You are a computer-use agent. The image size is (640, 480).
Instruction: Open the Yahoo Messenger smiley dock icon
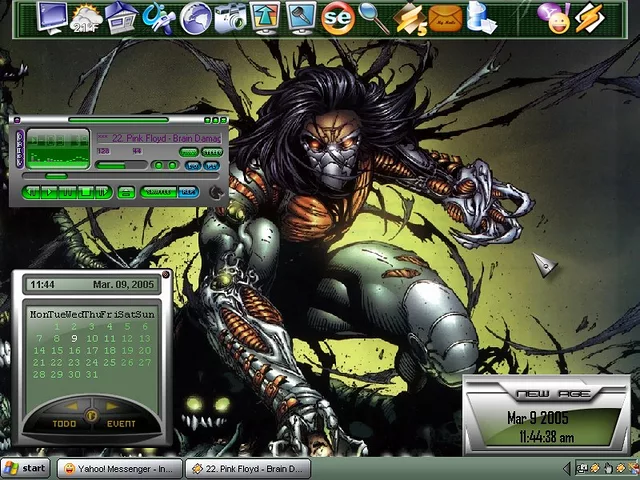[x=551, y=17]
